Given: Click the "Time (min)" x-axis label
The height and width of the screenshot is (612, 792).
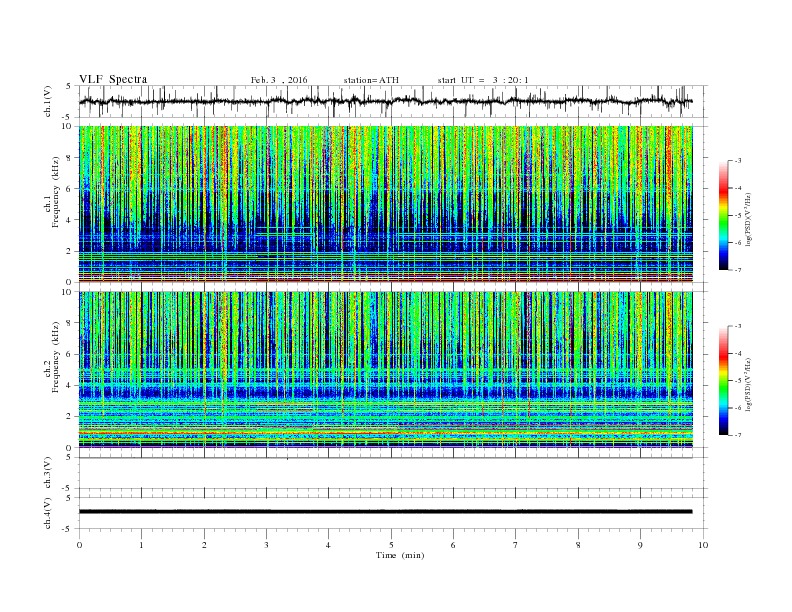Looking at the screenshot, I should pyautogui.click(x=400, y=555).
